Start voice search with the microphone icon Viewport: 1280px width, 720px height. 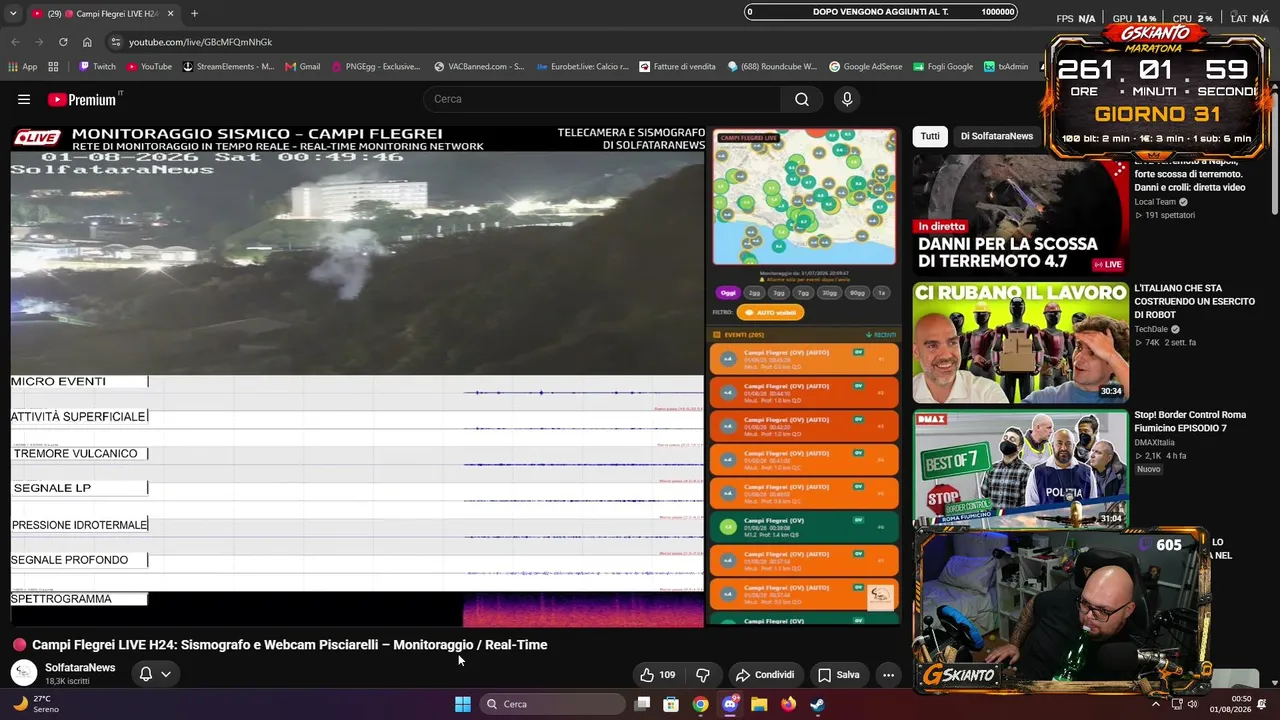[847, 99]
